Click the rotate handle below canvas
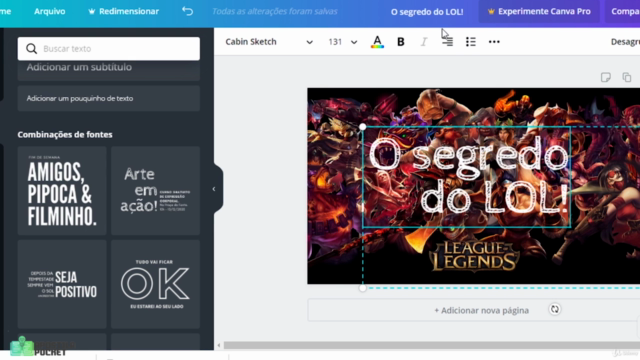This screenshot has width=640, height=360. (x=555, y=309)
